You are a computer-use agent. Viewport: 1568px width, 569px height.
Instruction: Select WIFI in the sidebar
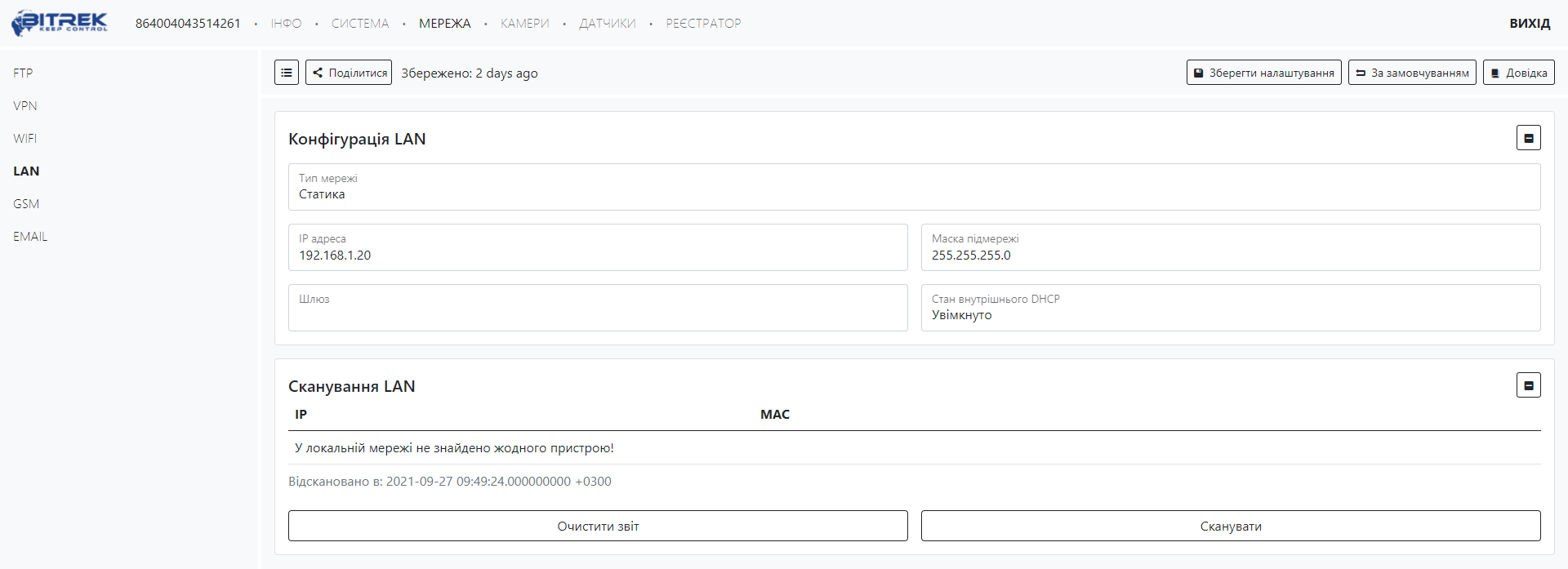coord(25,139)
